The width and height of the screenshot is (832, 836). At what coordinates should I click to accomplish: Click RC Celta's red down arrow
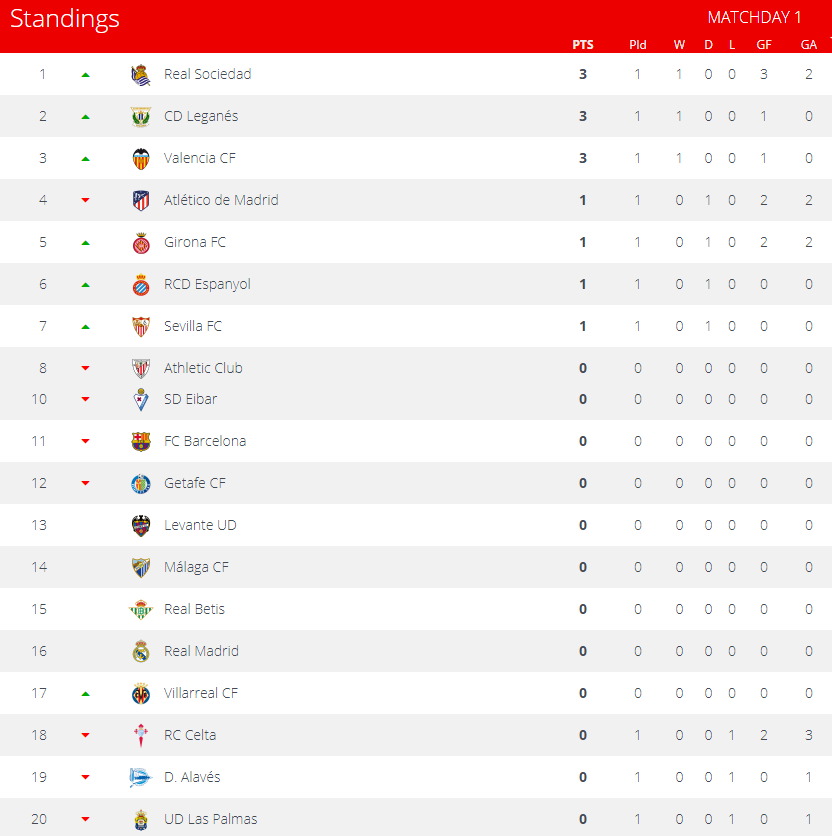[x=85, y=736]
